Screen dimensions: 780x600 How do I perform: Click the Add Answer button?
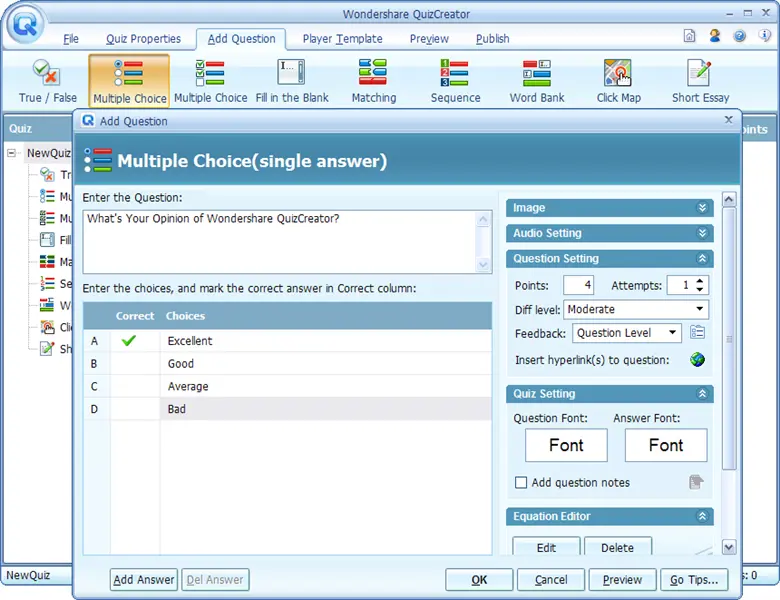tap(143, 580)
